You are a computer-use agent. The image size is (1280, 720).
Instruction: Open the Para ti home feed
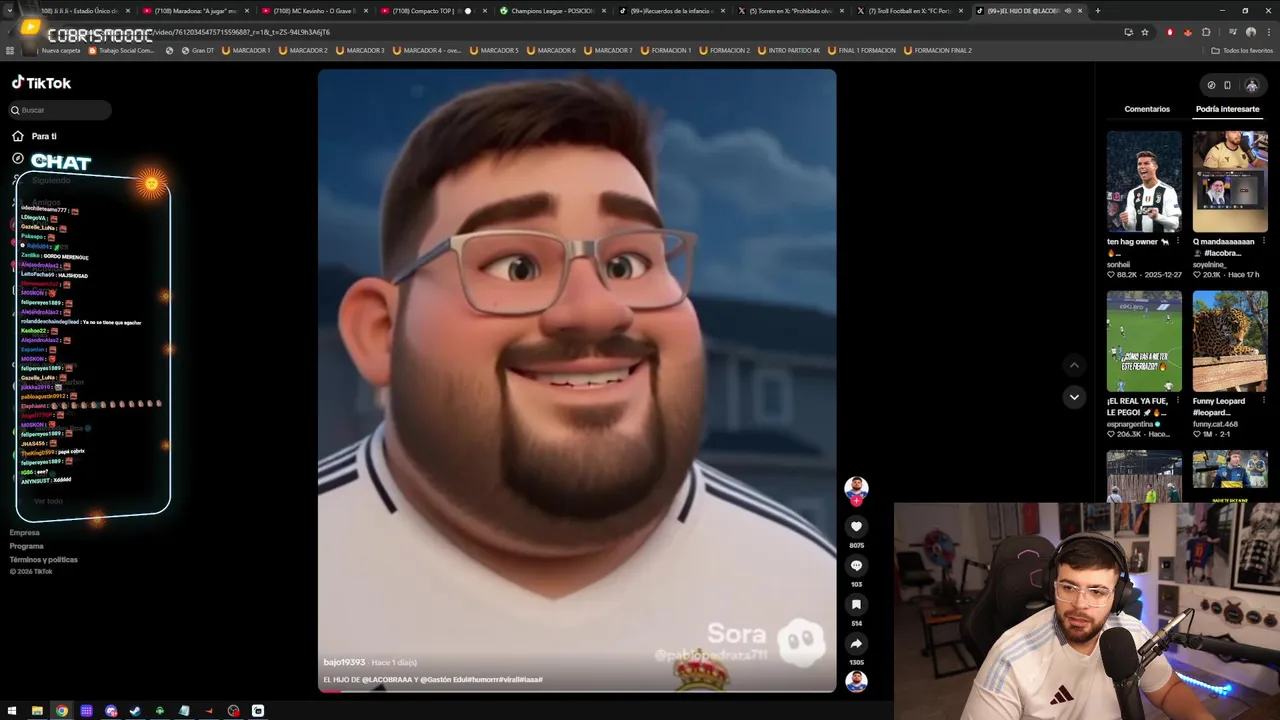(x=34, y=136)
